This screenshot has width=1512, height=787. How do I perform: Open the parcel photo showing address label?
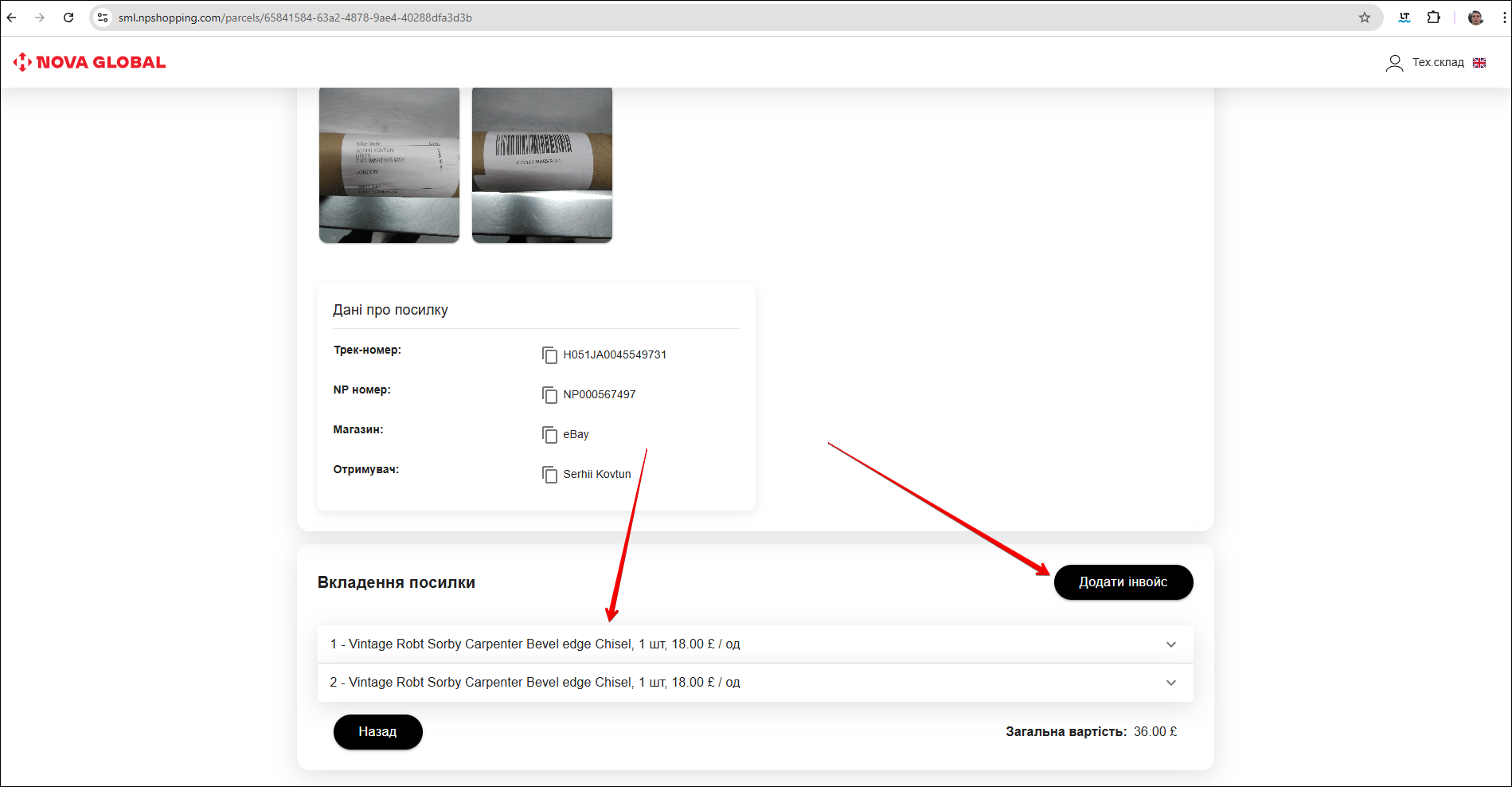(x=389, y=165)
